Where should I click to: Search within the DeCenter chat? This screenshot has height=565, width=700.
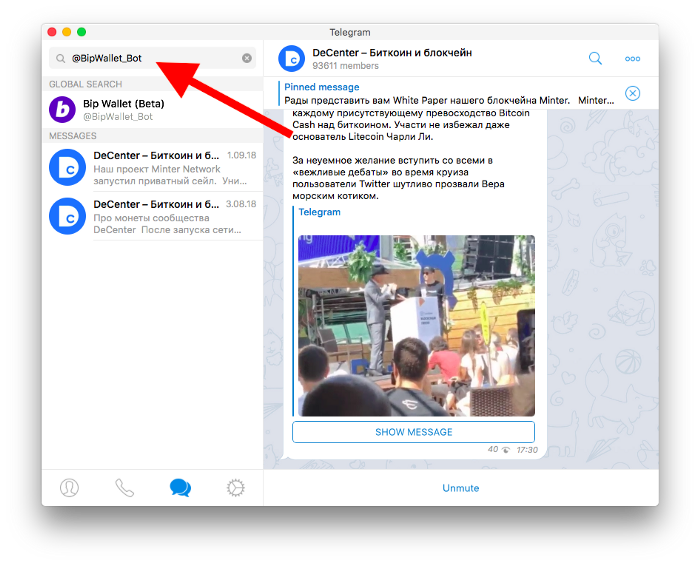(595, 58)
